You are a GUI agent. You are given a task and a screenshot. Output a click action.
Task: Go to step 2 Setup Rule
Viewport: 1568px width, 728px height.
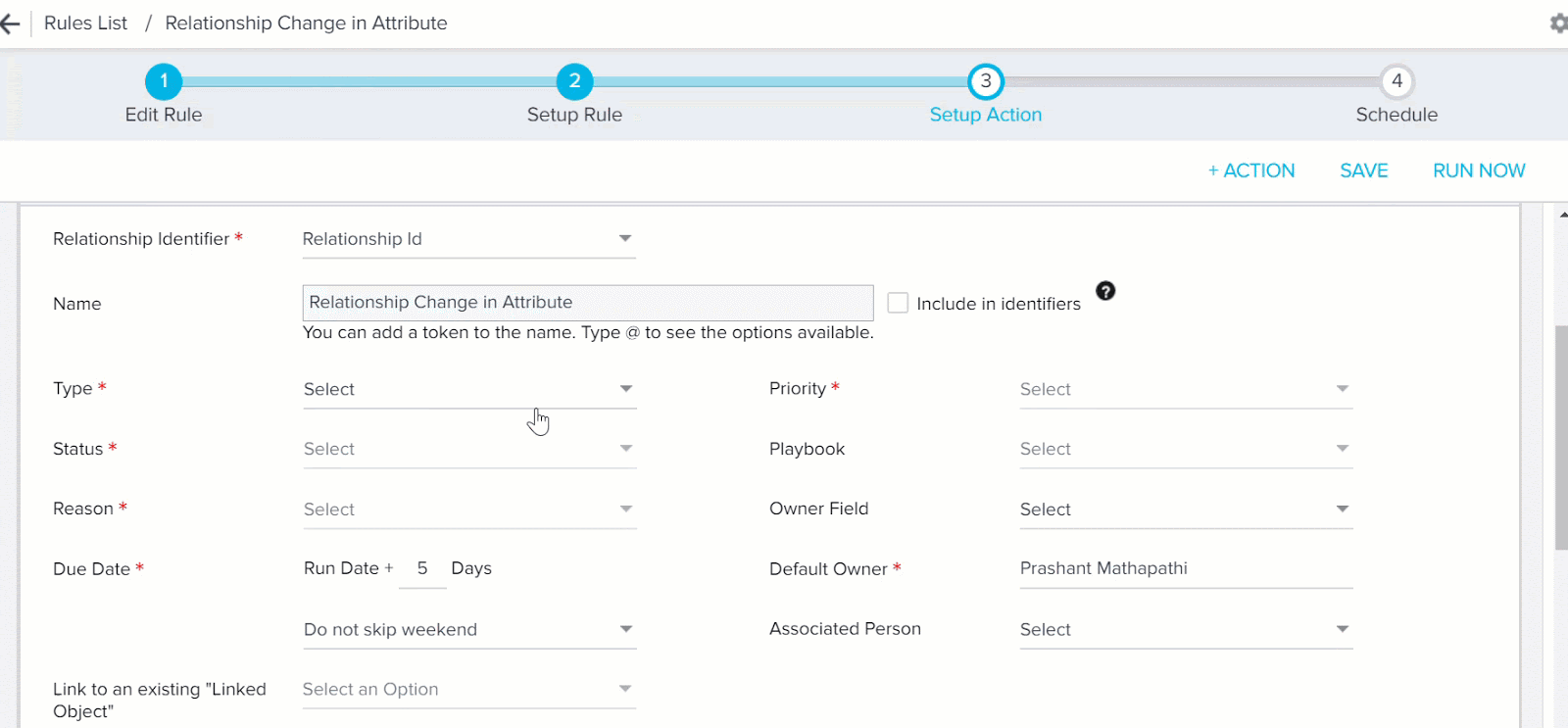pos(574,81)
